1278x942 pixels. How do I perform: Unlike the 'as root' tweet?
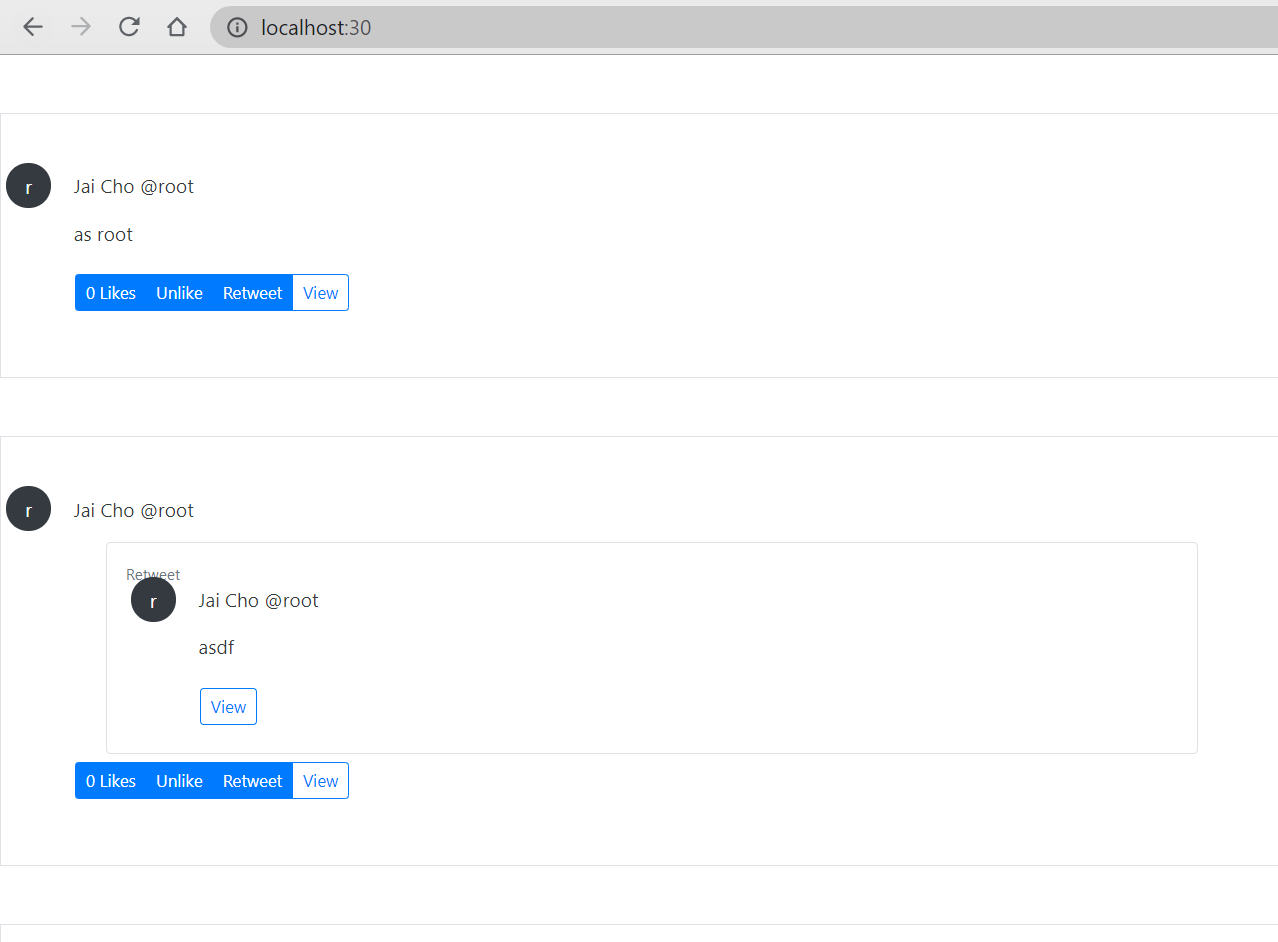point(180,293)
